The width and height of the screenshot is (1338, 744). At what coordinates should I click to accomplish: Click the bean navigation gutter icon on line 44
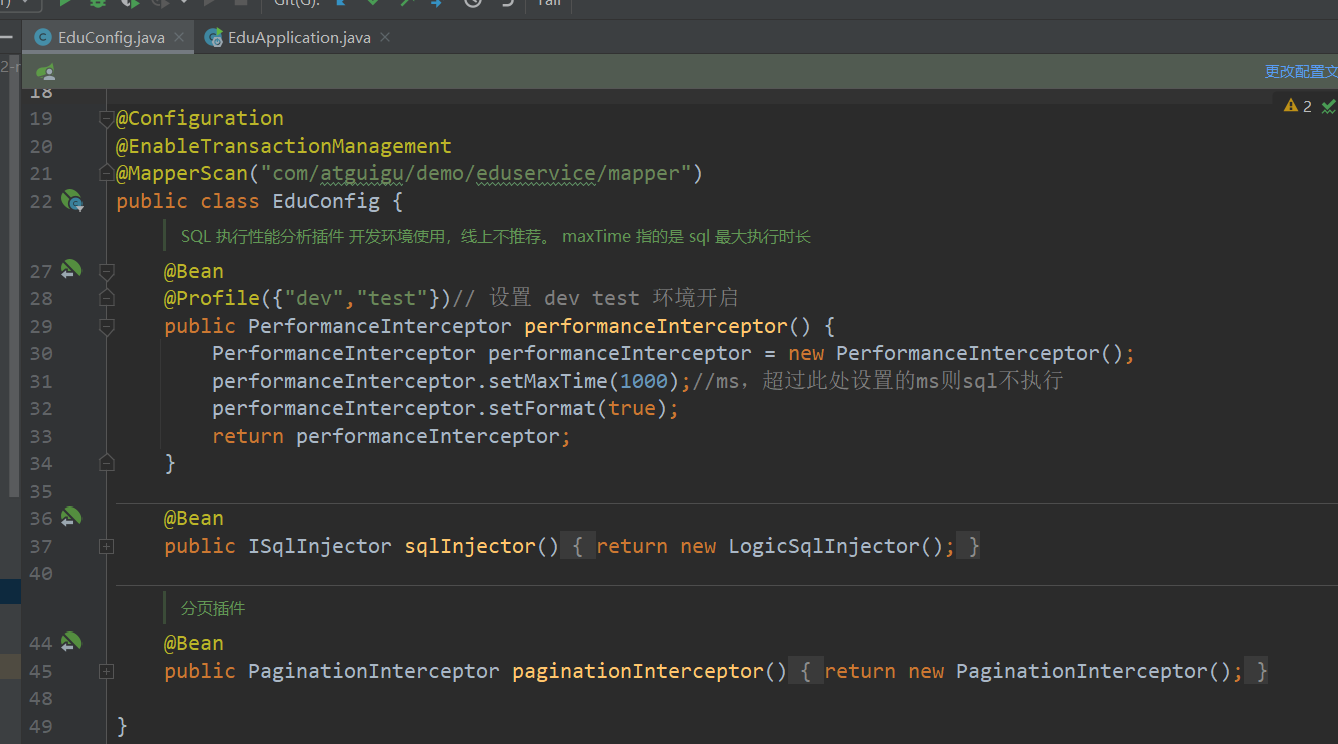[70, 642]
